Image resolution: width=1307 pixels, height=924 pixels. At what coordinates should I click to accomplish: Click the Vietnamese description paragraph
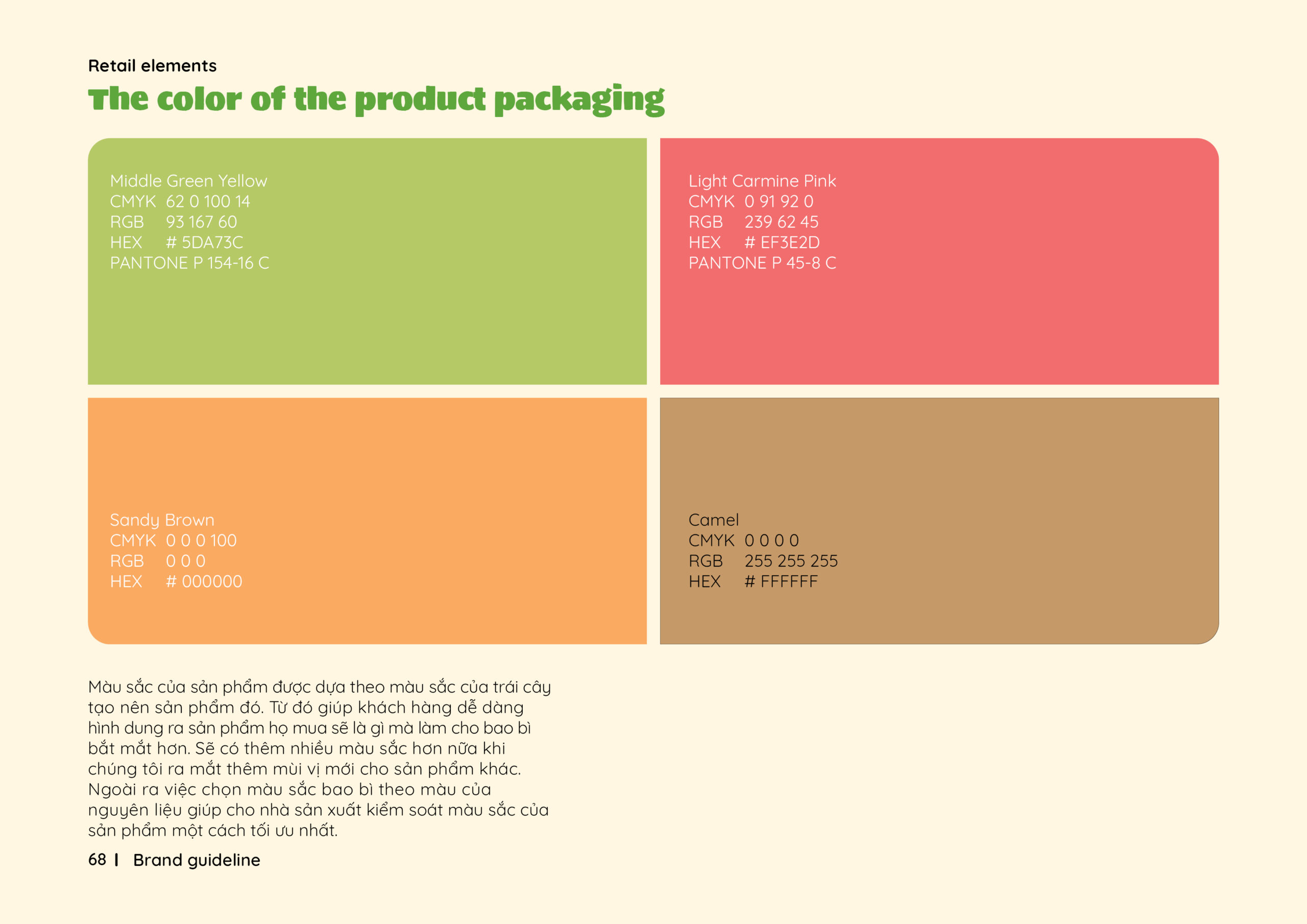(320, 759)
